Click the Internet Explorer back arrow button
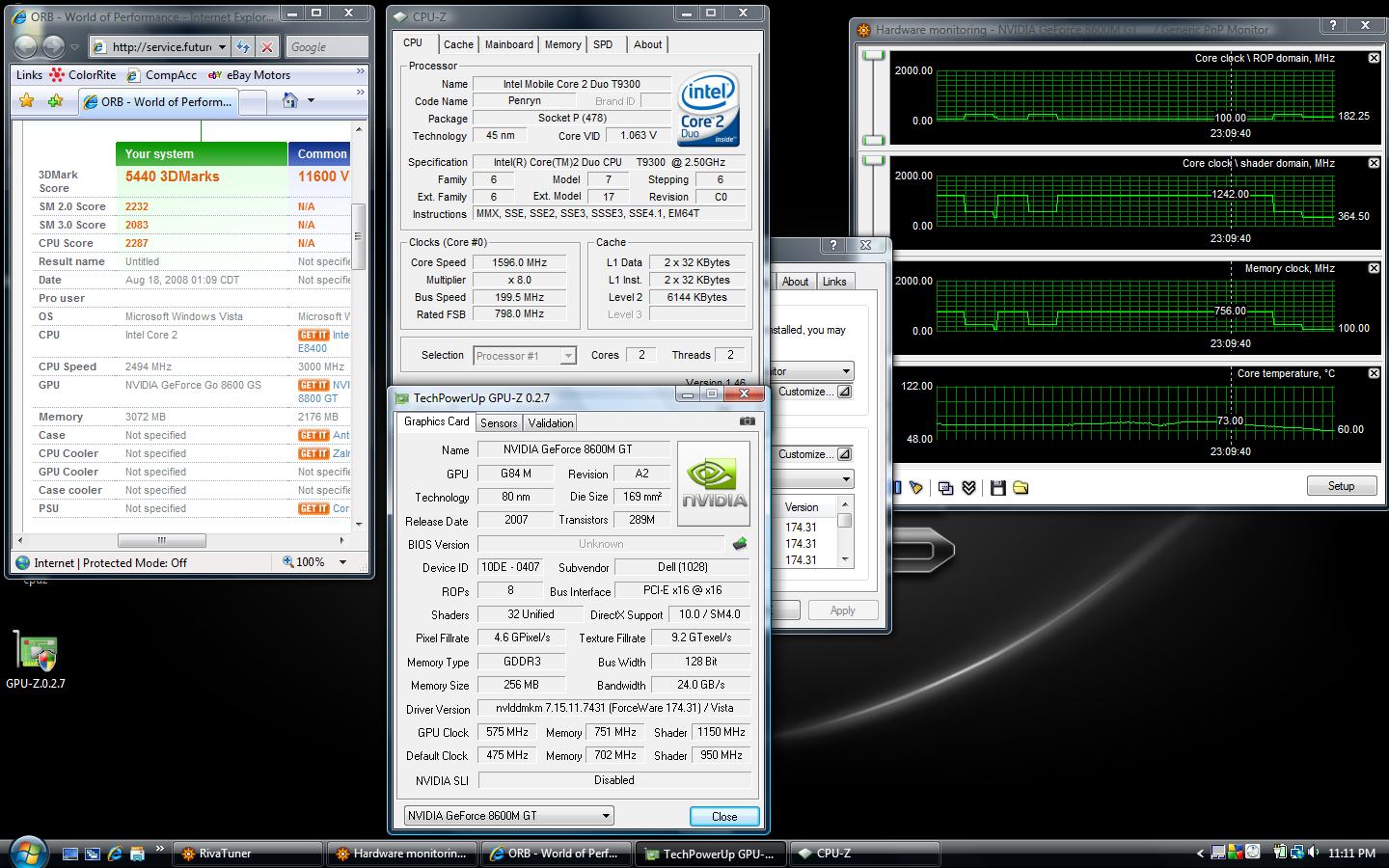 point(26,46)
